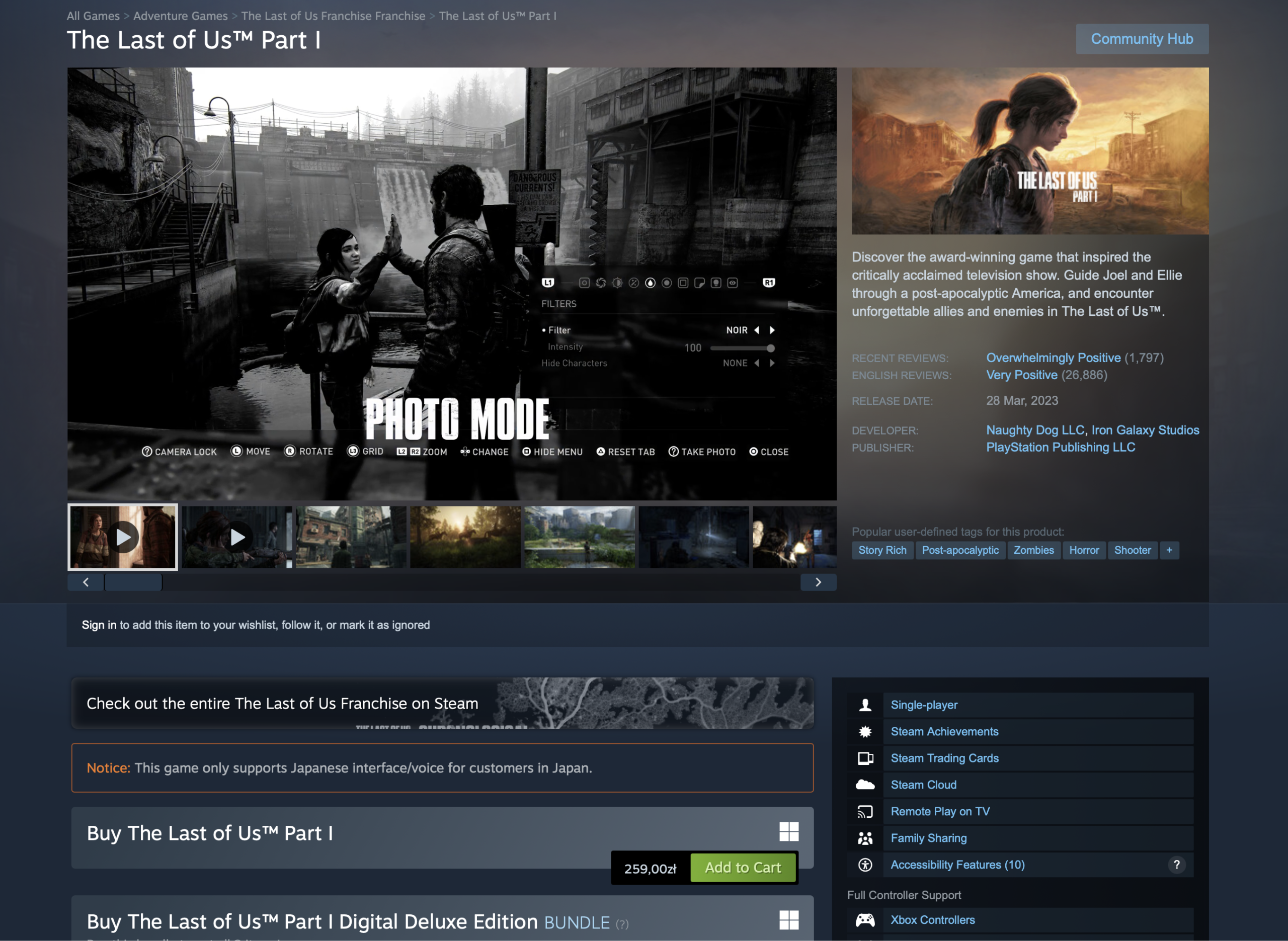Open the partially visible last thumbnail
Image resolution: width=1288 pixels, height=941 pixels.
794,537
